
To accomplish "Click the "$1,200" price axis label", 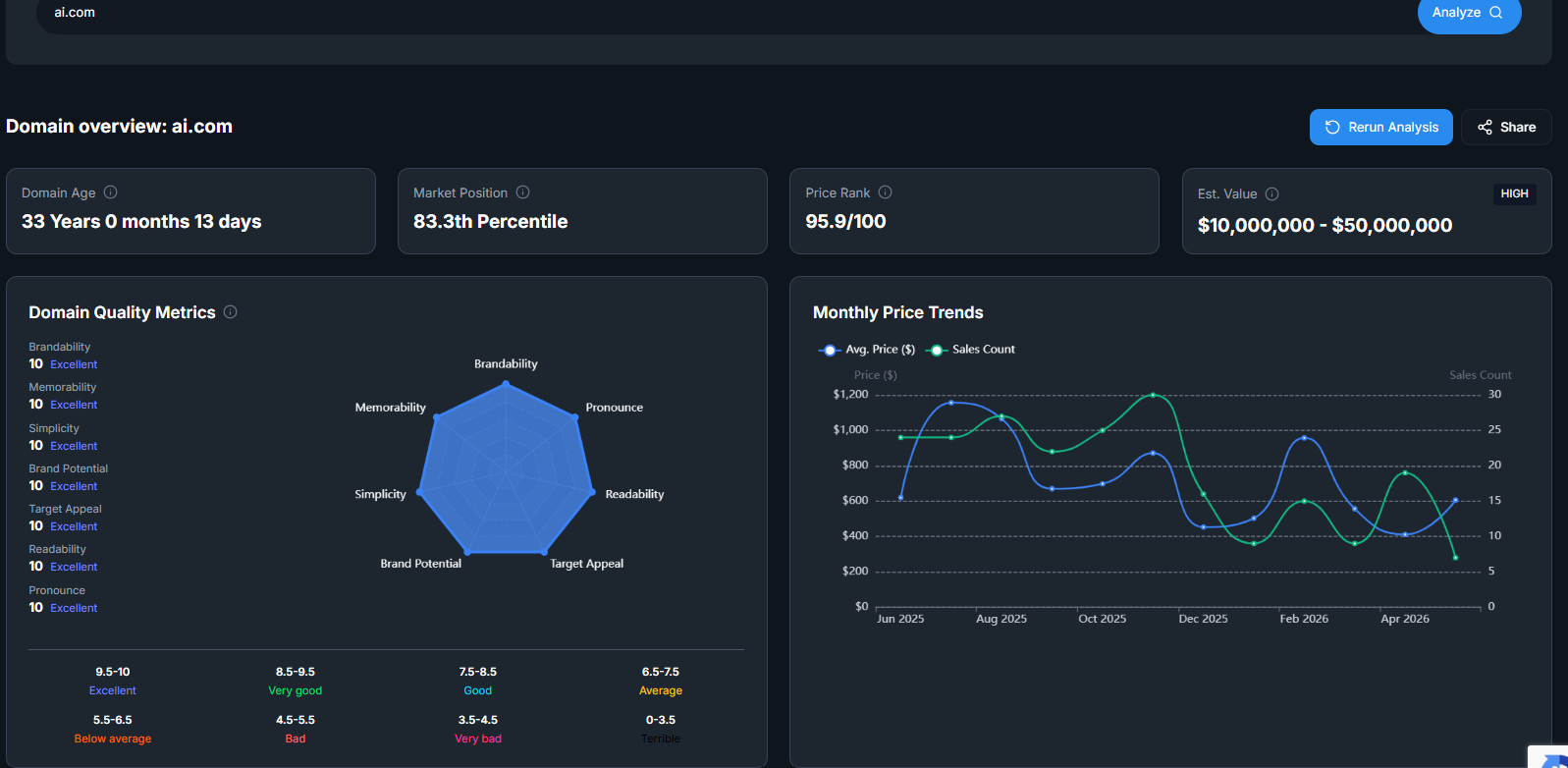I will 850,395.
